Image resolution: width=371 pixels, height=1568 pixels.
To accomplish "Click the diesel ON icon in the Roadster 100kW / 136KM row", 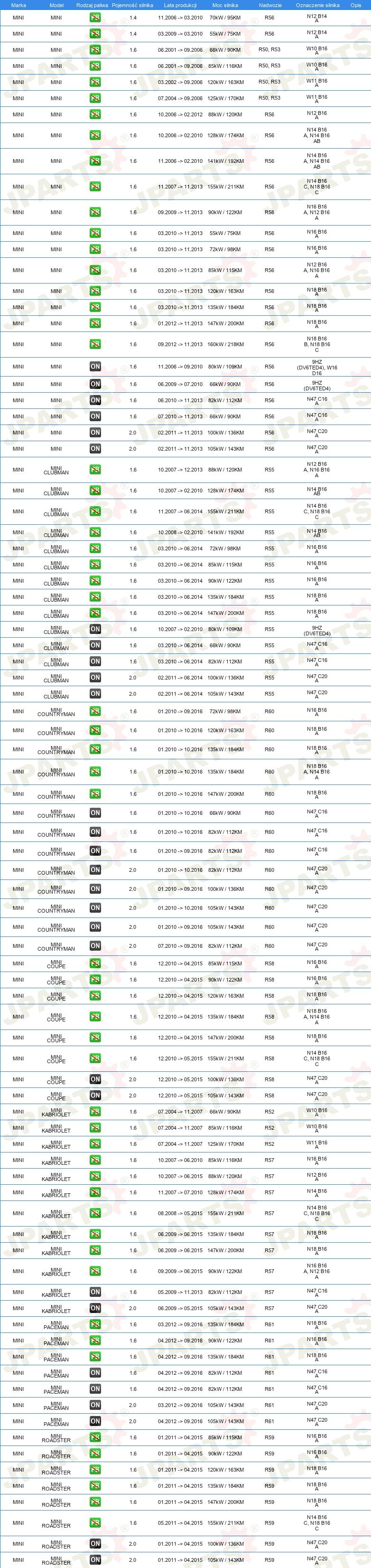I will (95, 1544).
